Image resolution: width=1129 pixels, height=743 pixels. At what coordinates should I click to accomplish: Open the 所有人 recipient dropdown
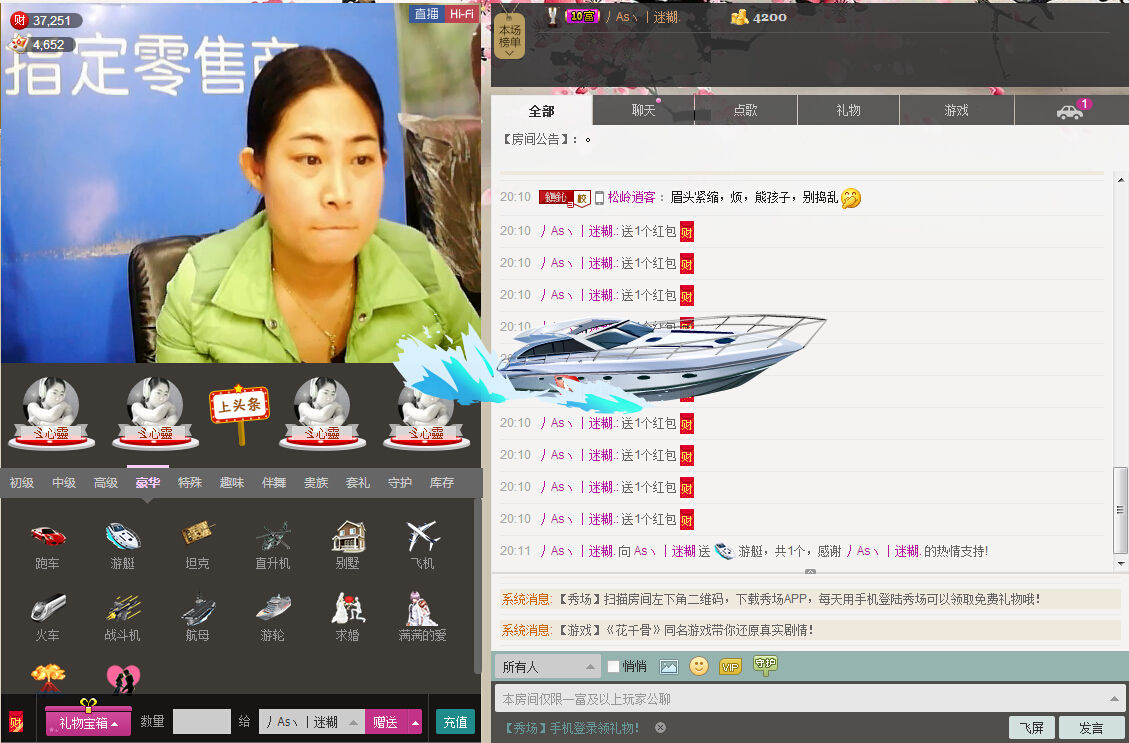click(x=547, y=666)
